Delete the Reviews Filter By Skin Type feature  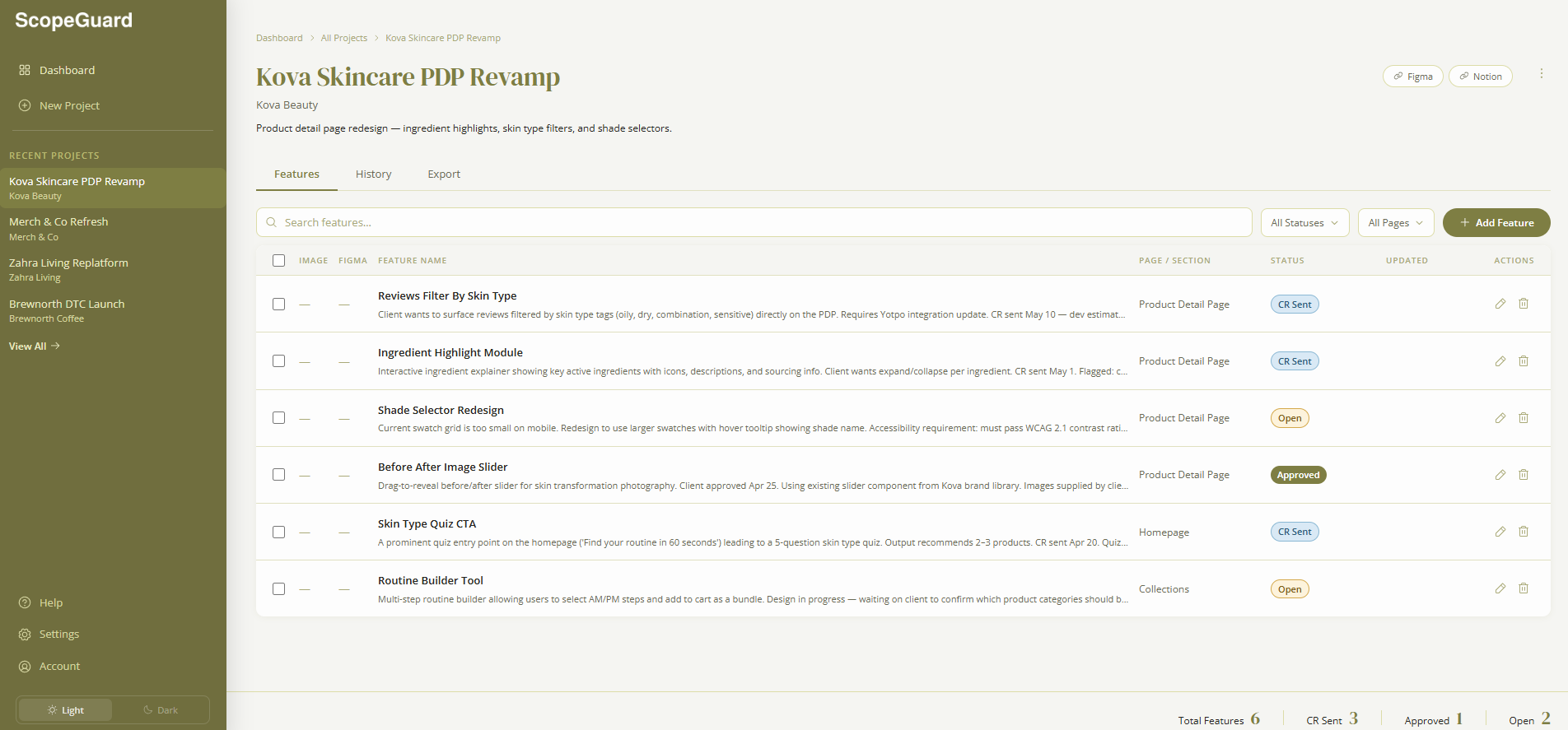pos(1524,304)
